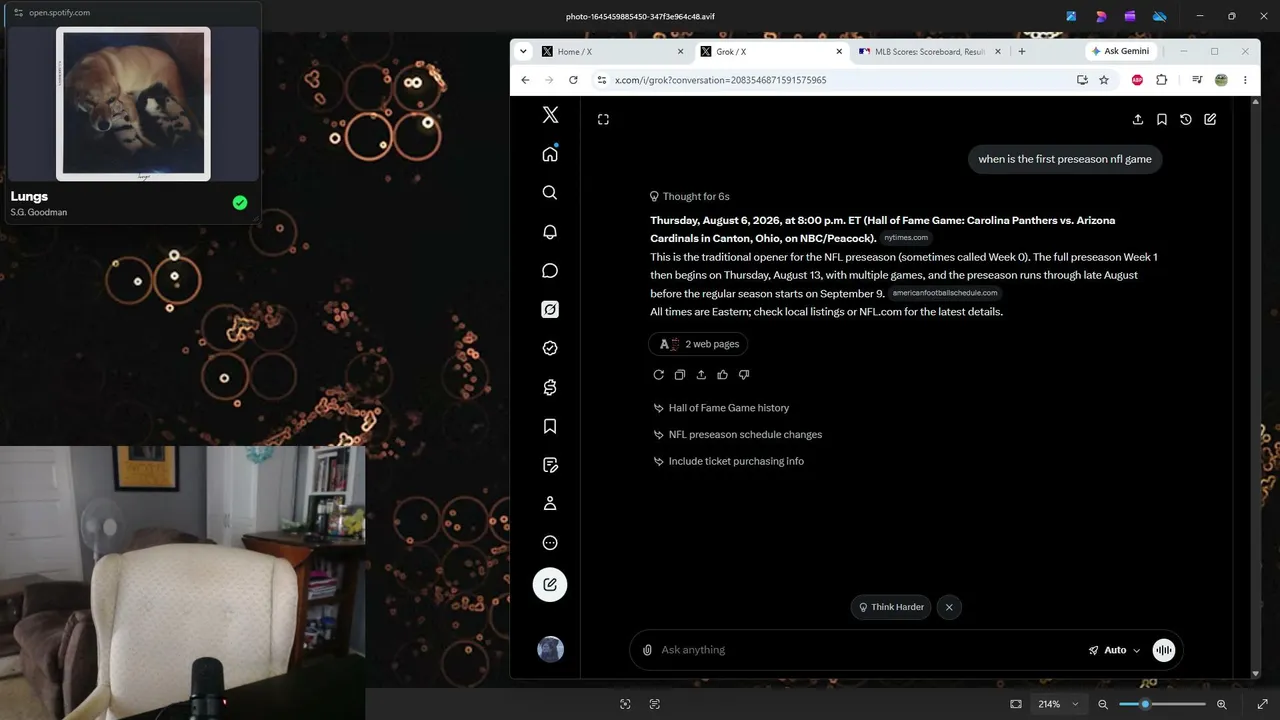Image resolution: width=1280 pixels, height=720 pixels.
Task: Close the 'Home / X' tab
Action: click(x=681, y=52)
